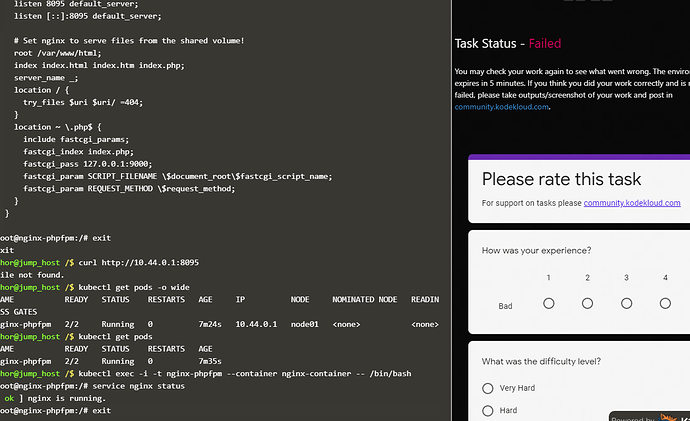Pick rating 4 on the experience scale

click(665, 303)
